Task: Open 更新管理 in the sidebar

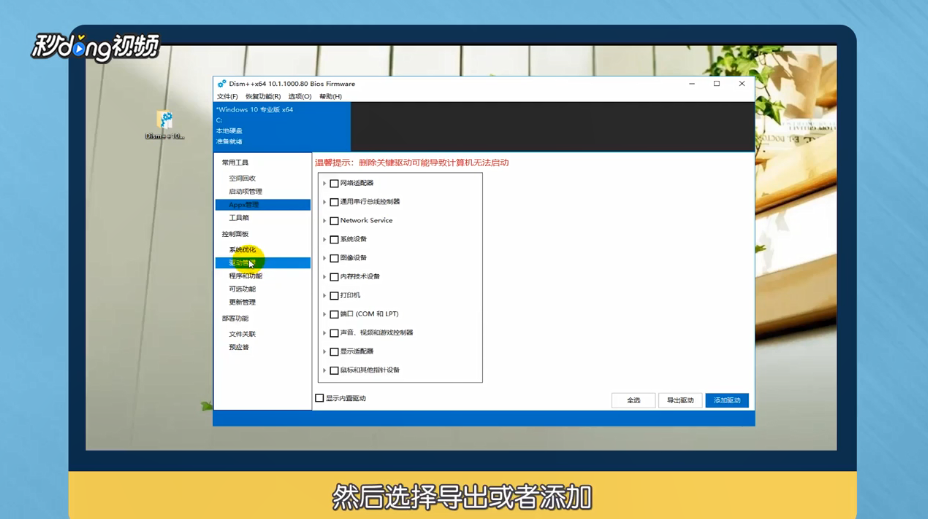Action: (242, 302)
